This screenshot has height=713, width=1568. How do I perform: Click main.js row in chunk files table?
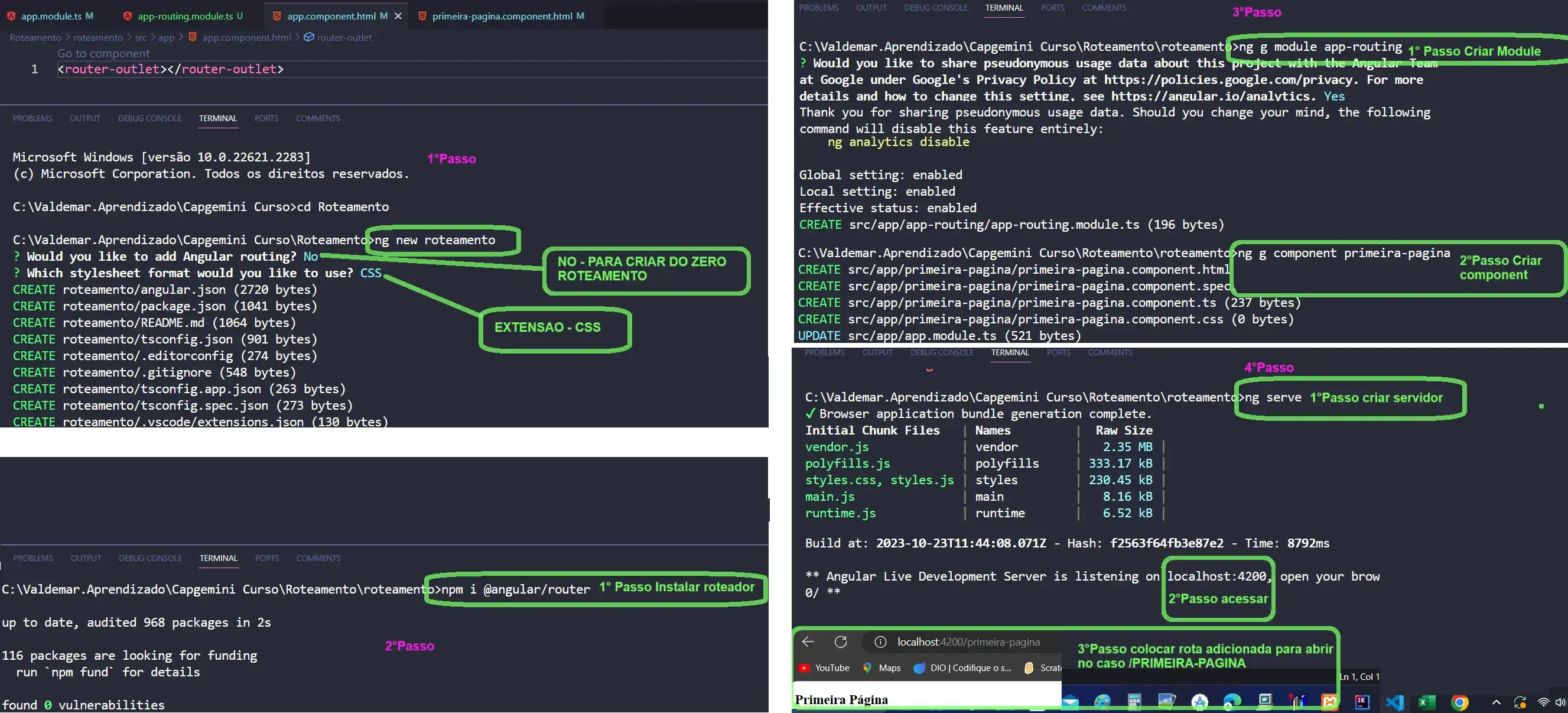[985, 497]
